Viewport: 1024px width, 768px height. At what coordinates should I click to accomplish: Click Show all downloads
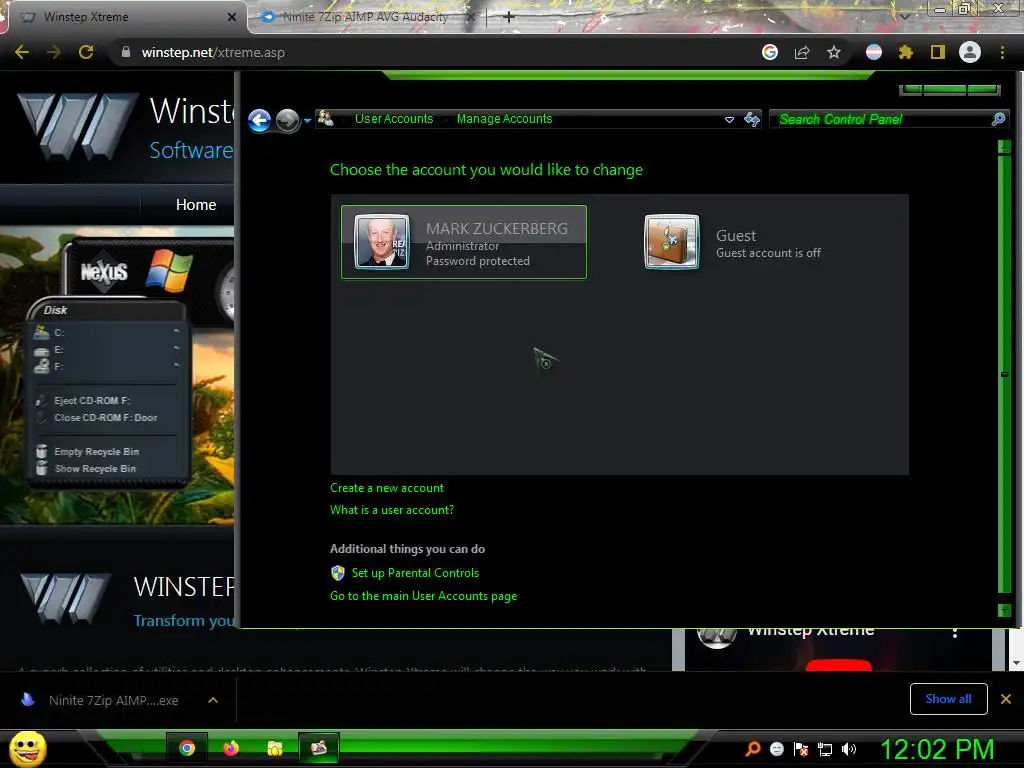click(x=948, y=699)
